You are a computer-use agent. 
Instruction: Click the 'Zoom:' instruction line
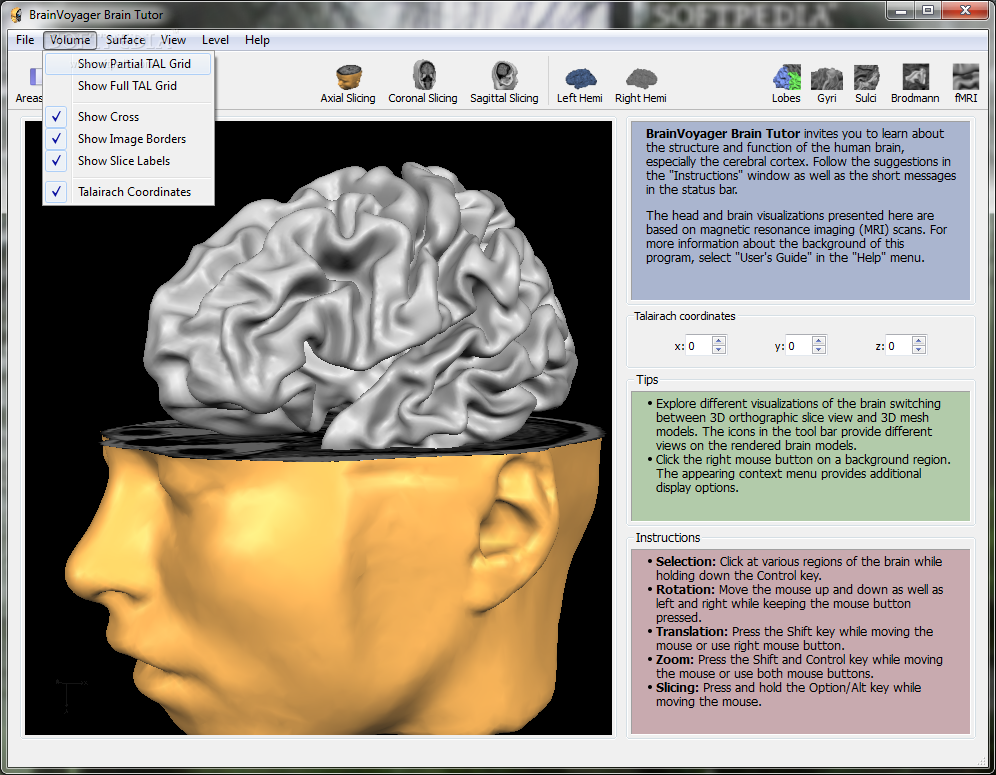(798, 666)
